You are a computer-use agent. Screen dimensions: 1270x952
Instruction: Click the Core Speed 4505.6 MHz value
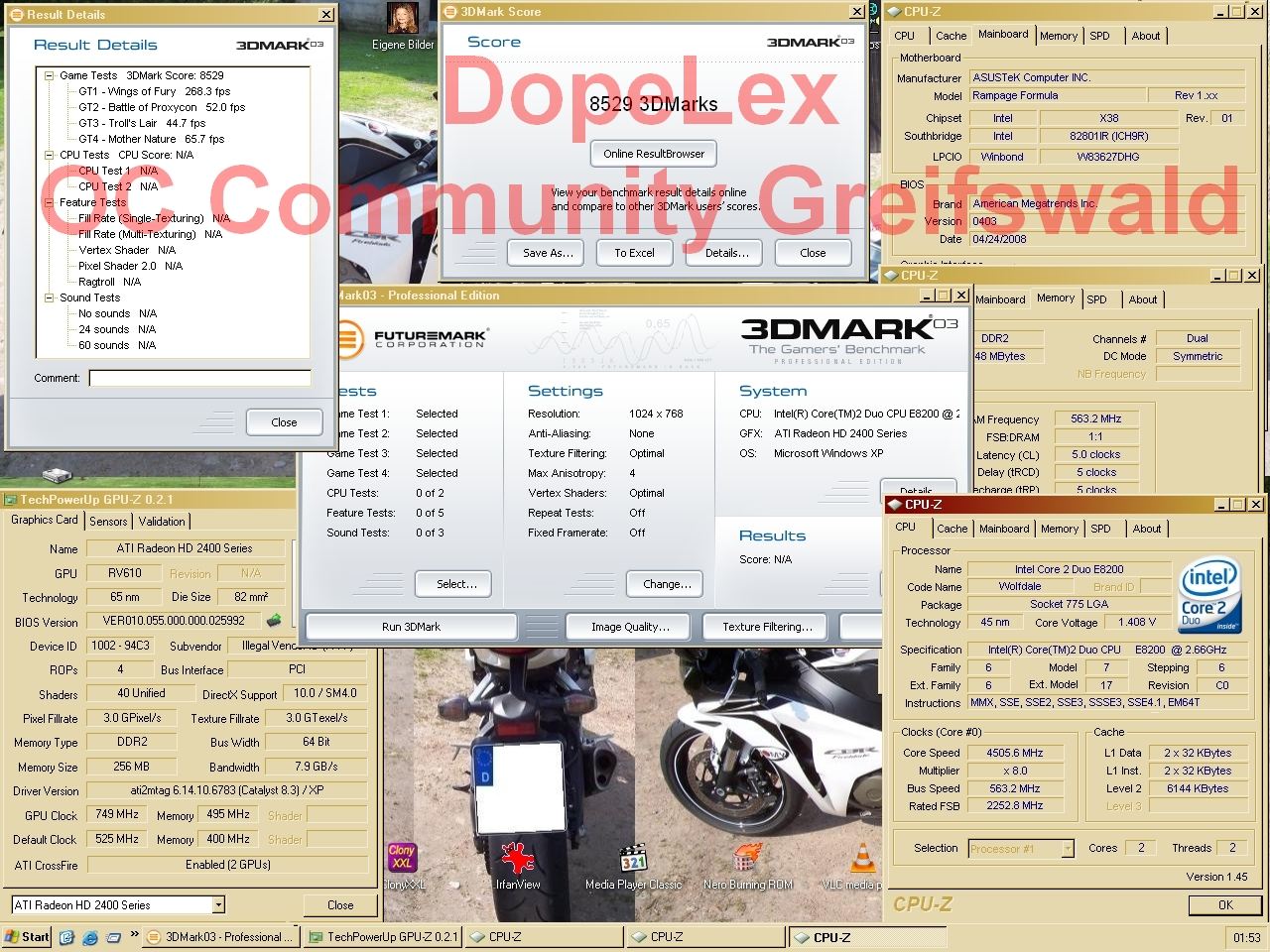(x=1015, y=753)
